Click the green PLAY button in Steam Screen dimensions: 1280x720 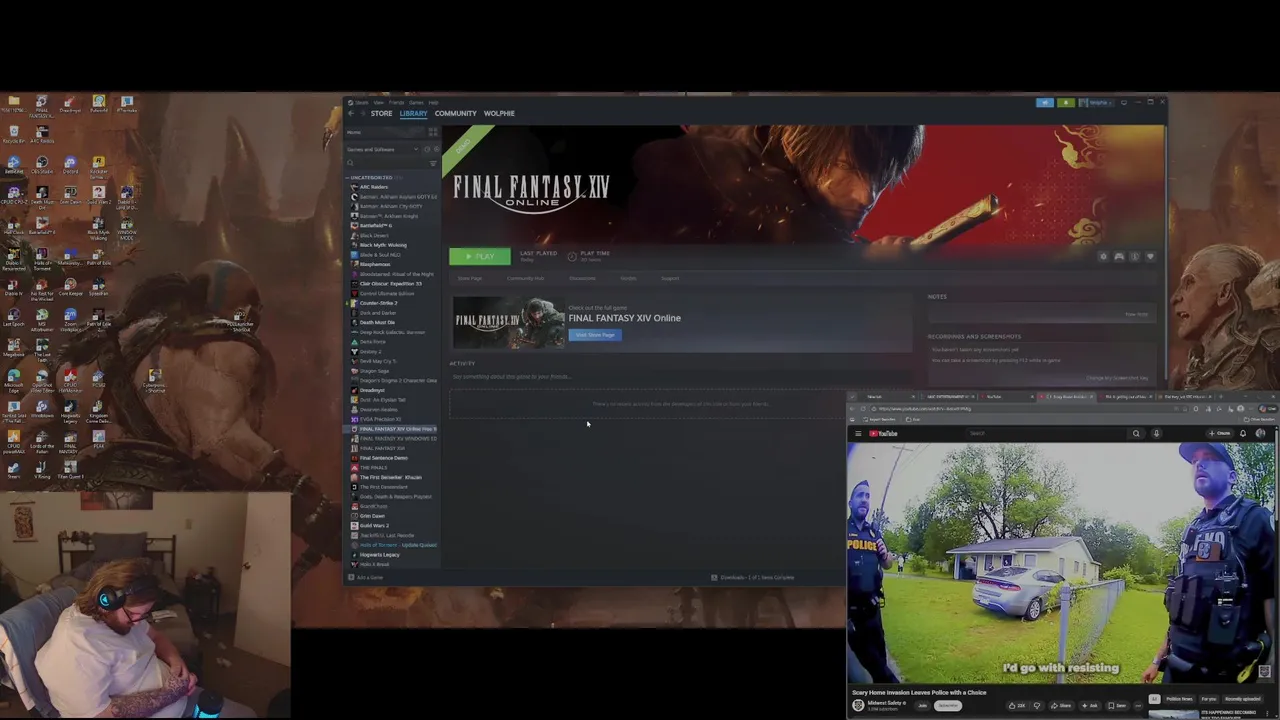(479, 256)
